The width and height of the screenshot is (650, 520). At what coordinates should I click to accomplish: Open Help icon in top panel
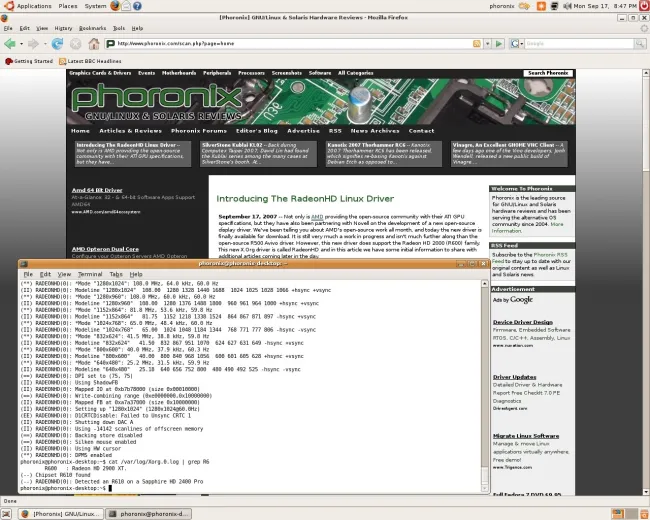(x=137, y=6)
